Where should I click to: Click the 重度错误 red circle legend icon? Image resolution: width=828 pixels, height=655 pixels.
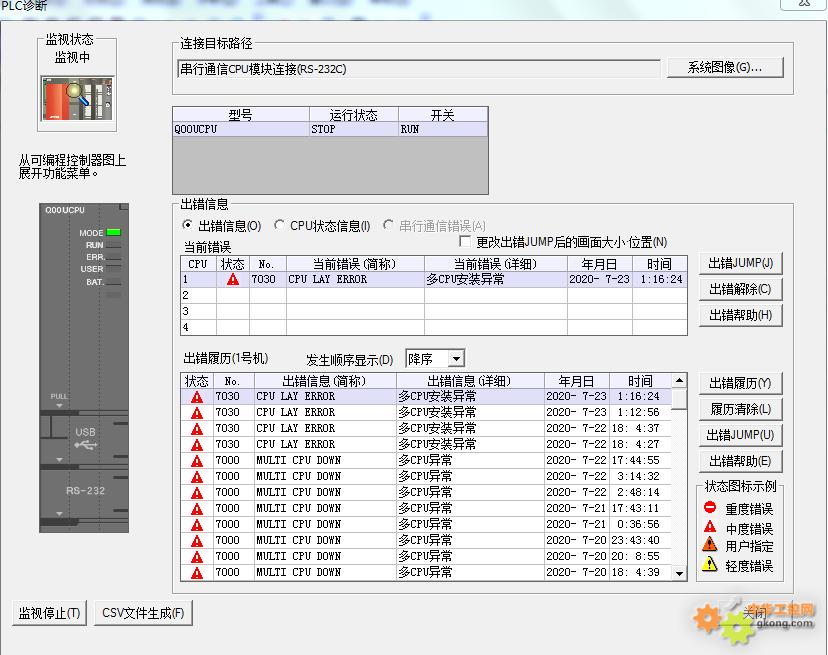point(710,507)
